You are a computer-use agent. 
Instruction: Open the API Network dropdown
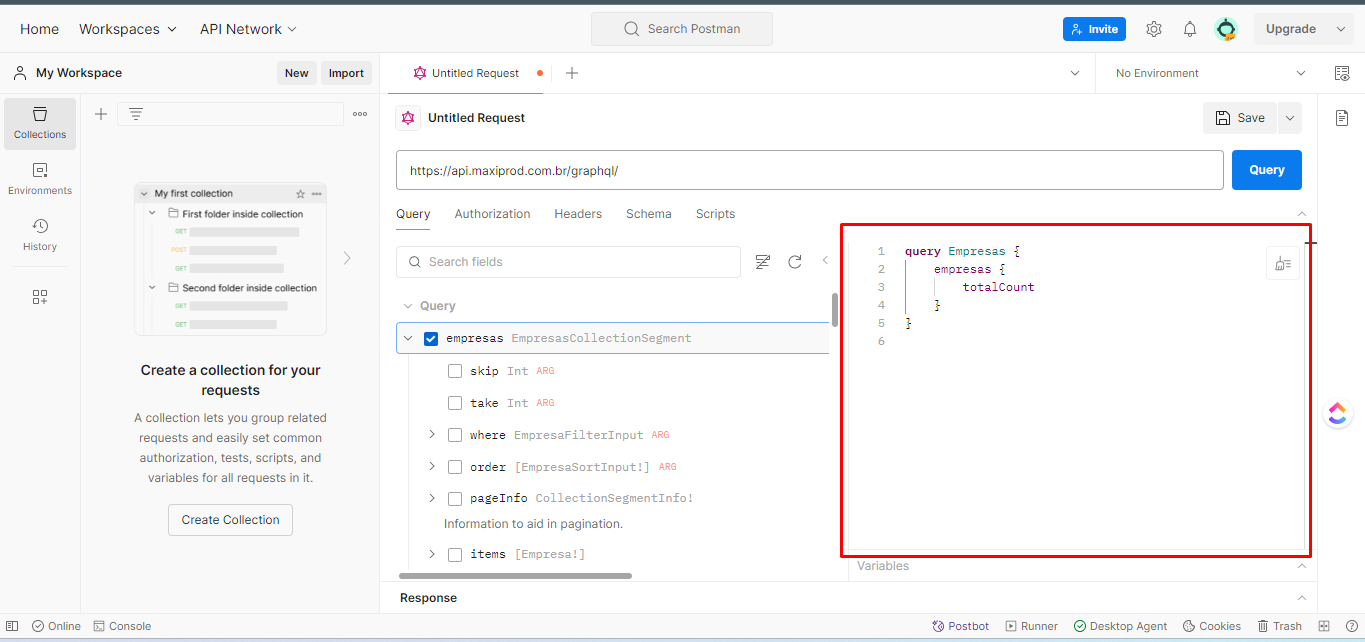tap(248, 29)
